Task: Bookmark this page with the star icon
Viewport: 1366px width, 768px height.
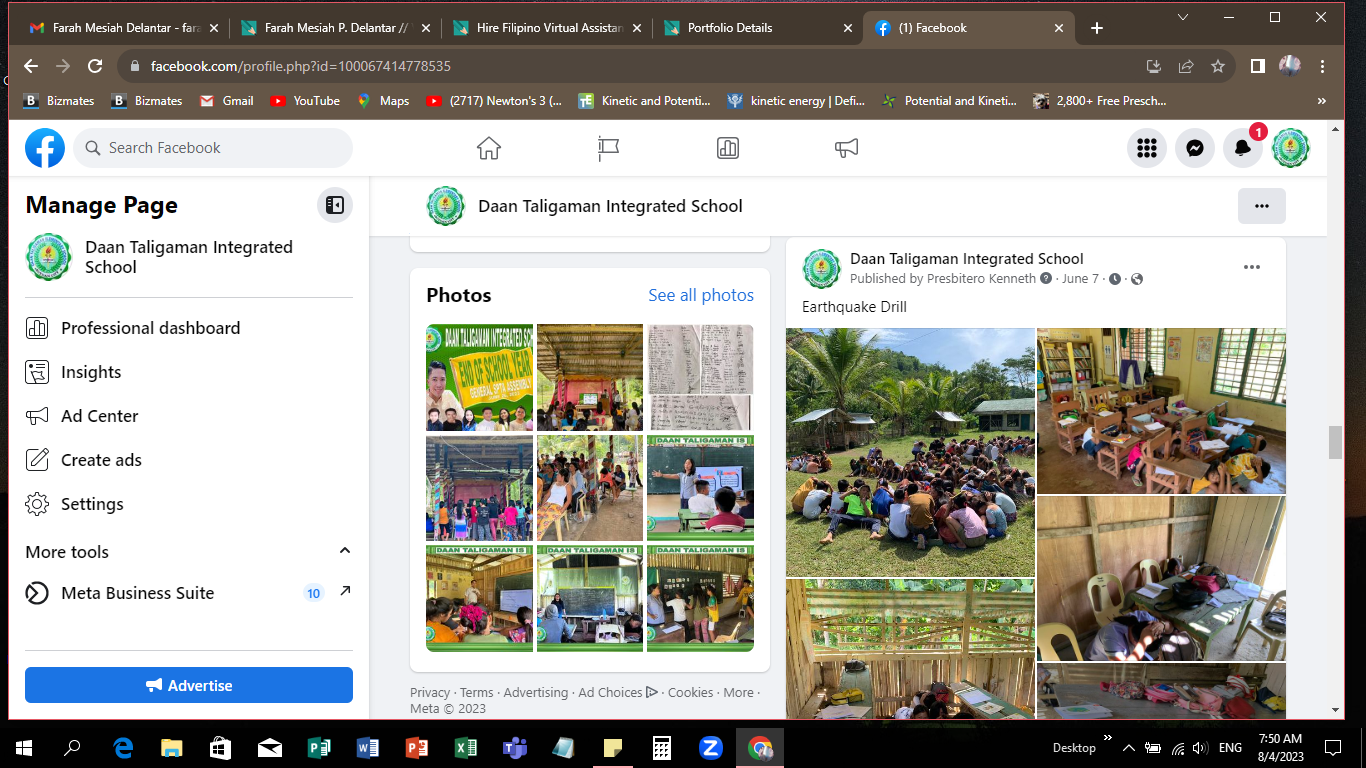Action: [1218, 66]
